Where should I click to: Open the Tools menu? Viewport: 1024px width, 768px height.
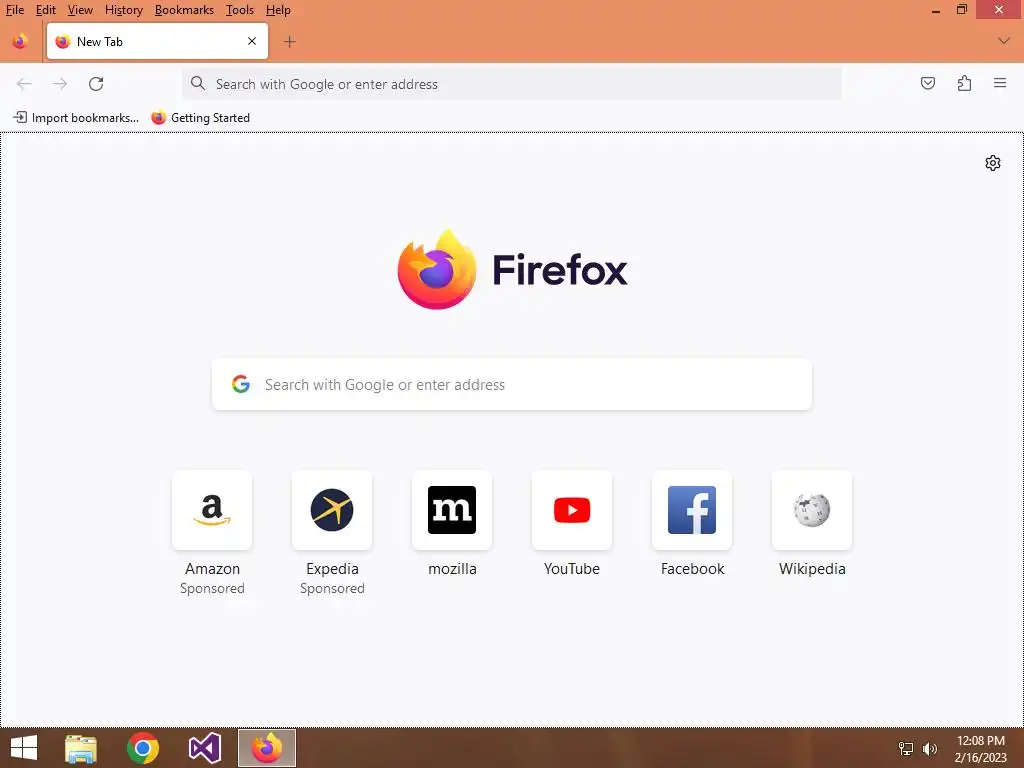pyautogui.click(x=240, y=10)
